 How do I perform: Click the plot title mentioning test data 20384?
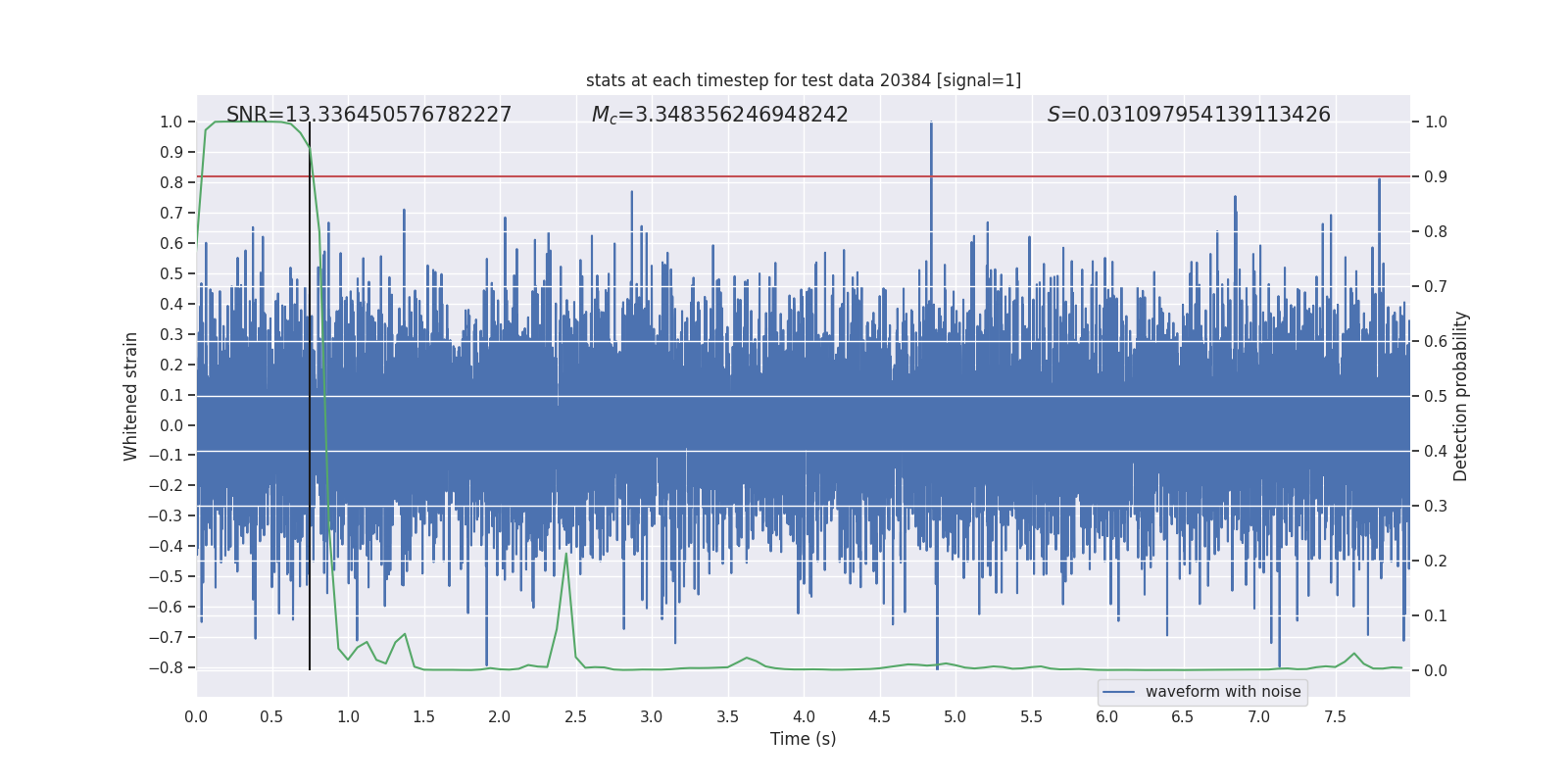tap(803, 80)
